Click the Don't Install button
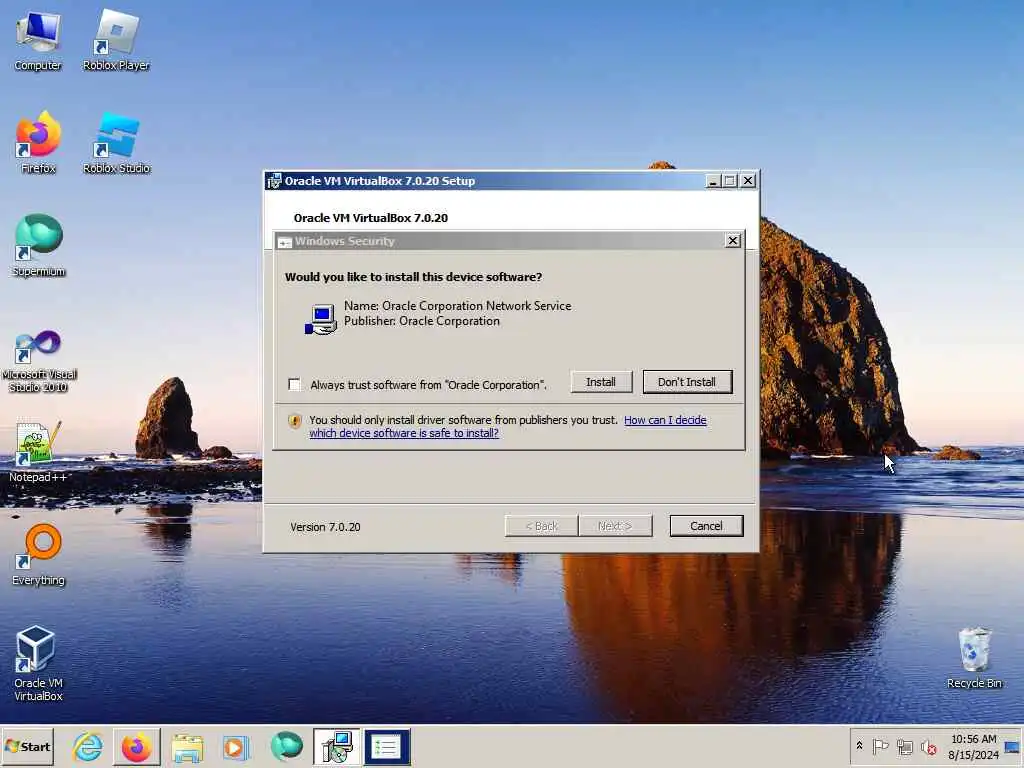 tap(687, 382)
